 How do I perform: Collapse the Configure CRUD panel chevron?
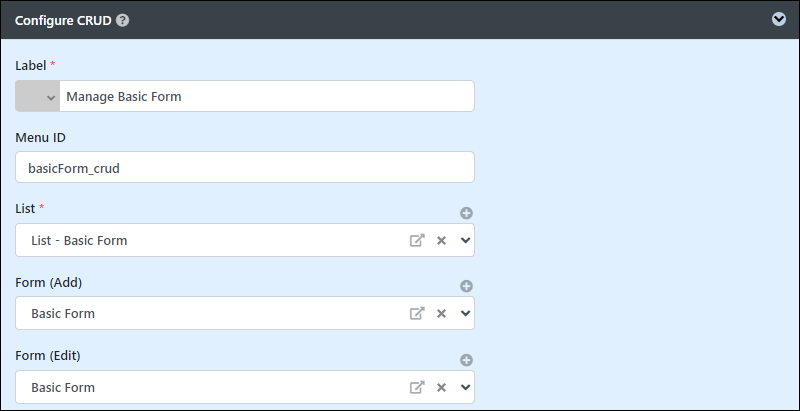pos(779,19)
